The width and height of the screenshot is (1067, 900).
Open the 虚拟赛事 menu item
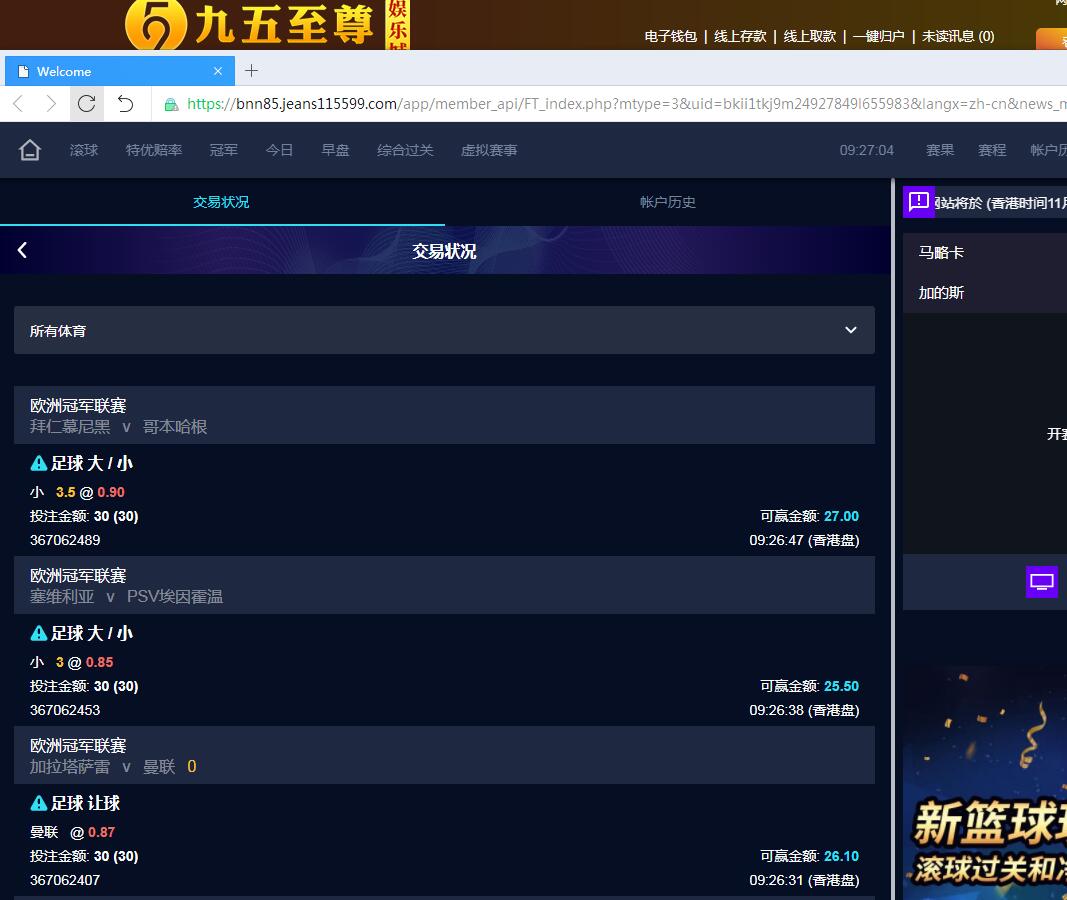[x=489, y=150]
